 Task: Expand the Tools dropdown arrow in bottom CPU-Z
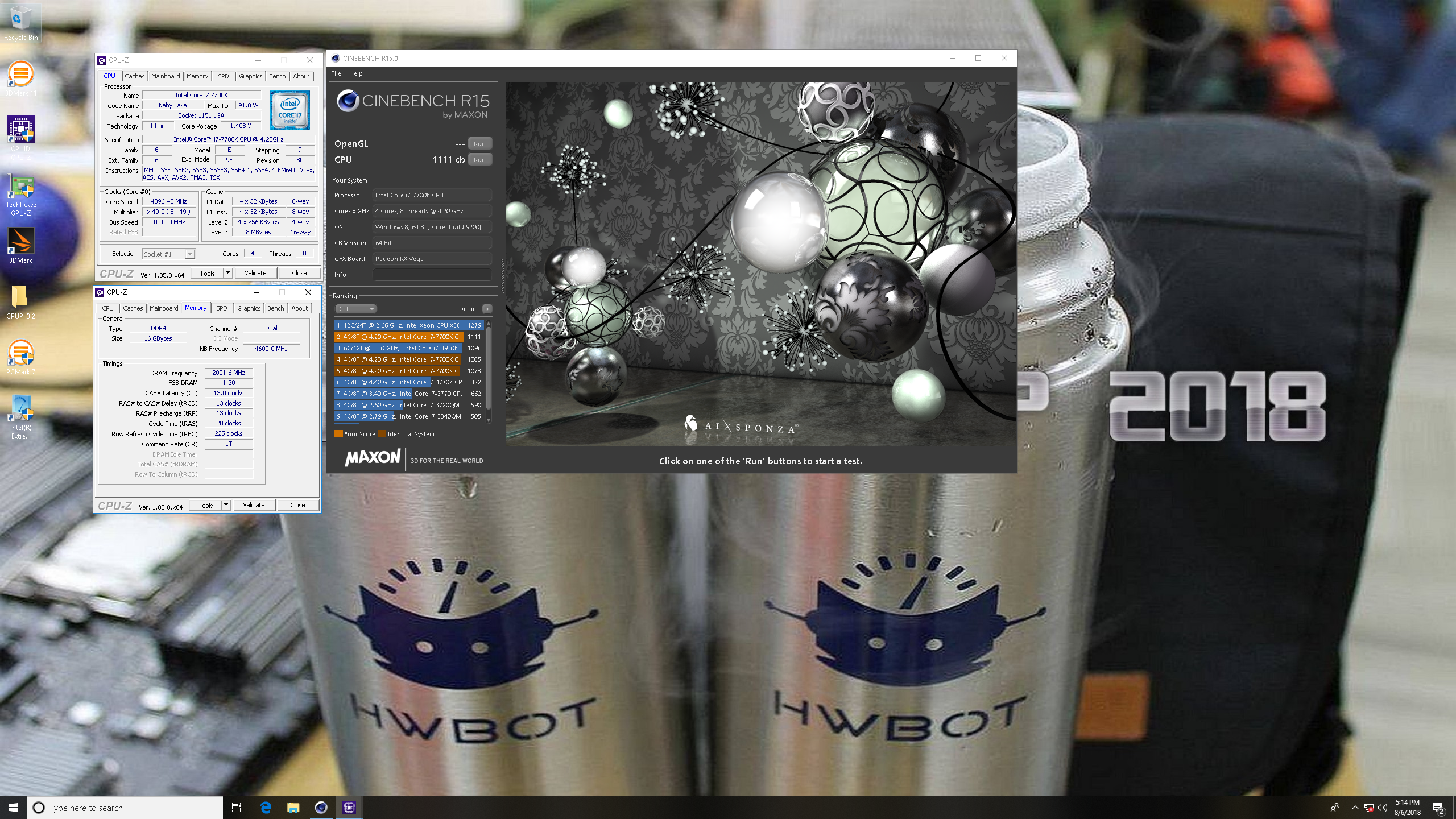coord(226,505)
